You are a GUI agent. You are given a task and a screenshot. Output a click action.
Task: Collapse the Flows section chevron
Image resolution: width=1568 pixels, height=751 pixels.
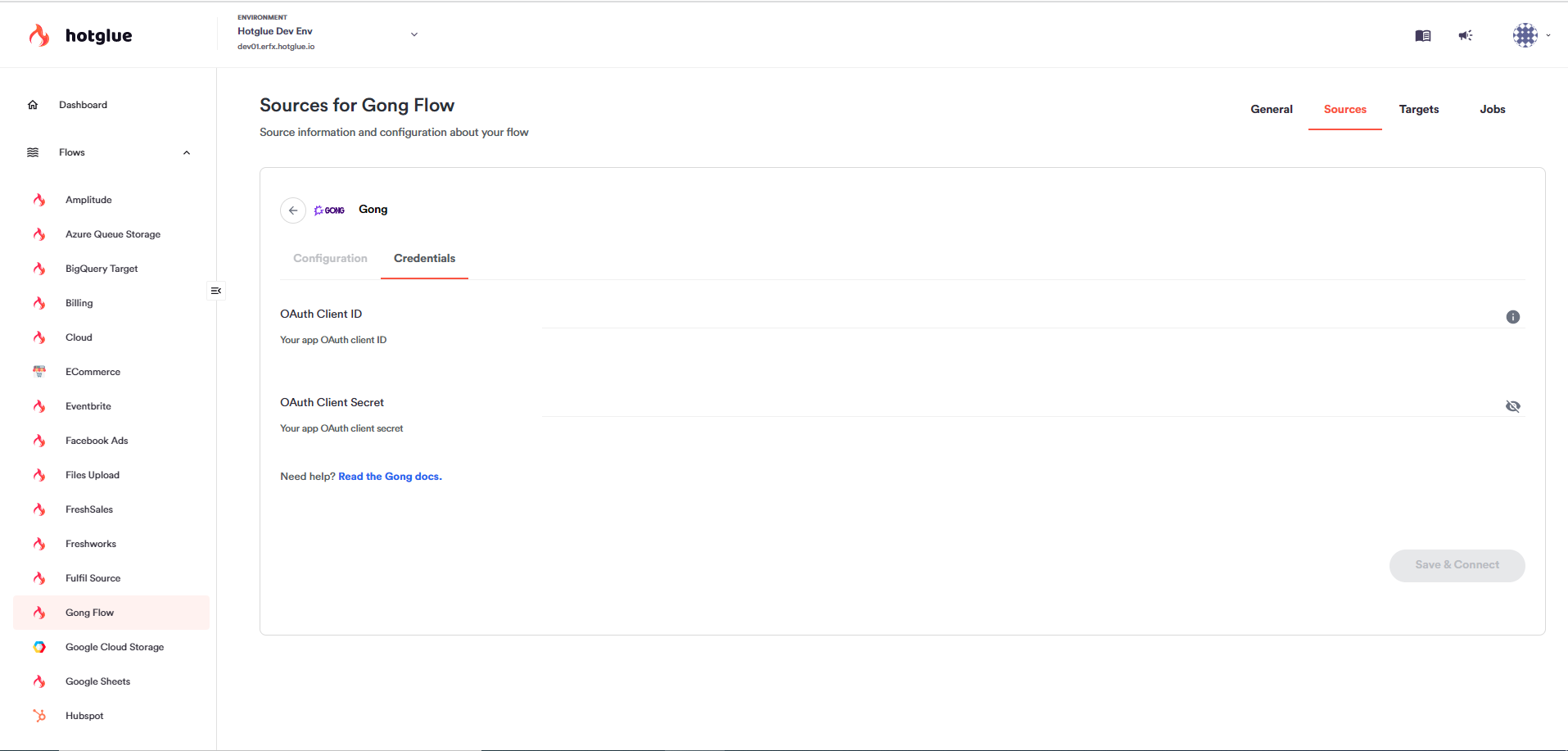pyautogui.click(x=187, y=152)
